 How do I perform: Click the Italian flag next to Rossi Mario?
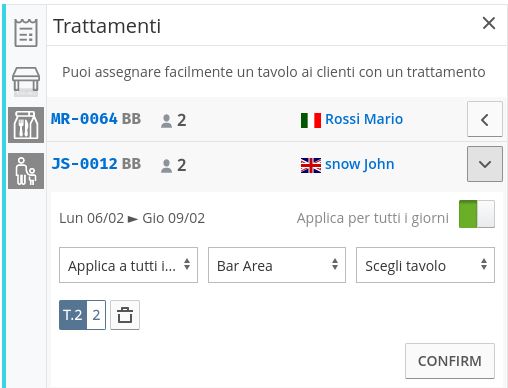311,120
